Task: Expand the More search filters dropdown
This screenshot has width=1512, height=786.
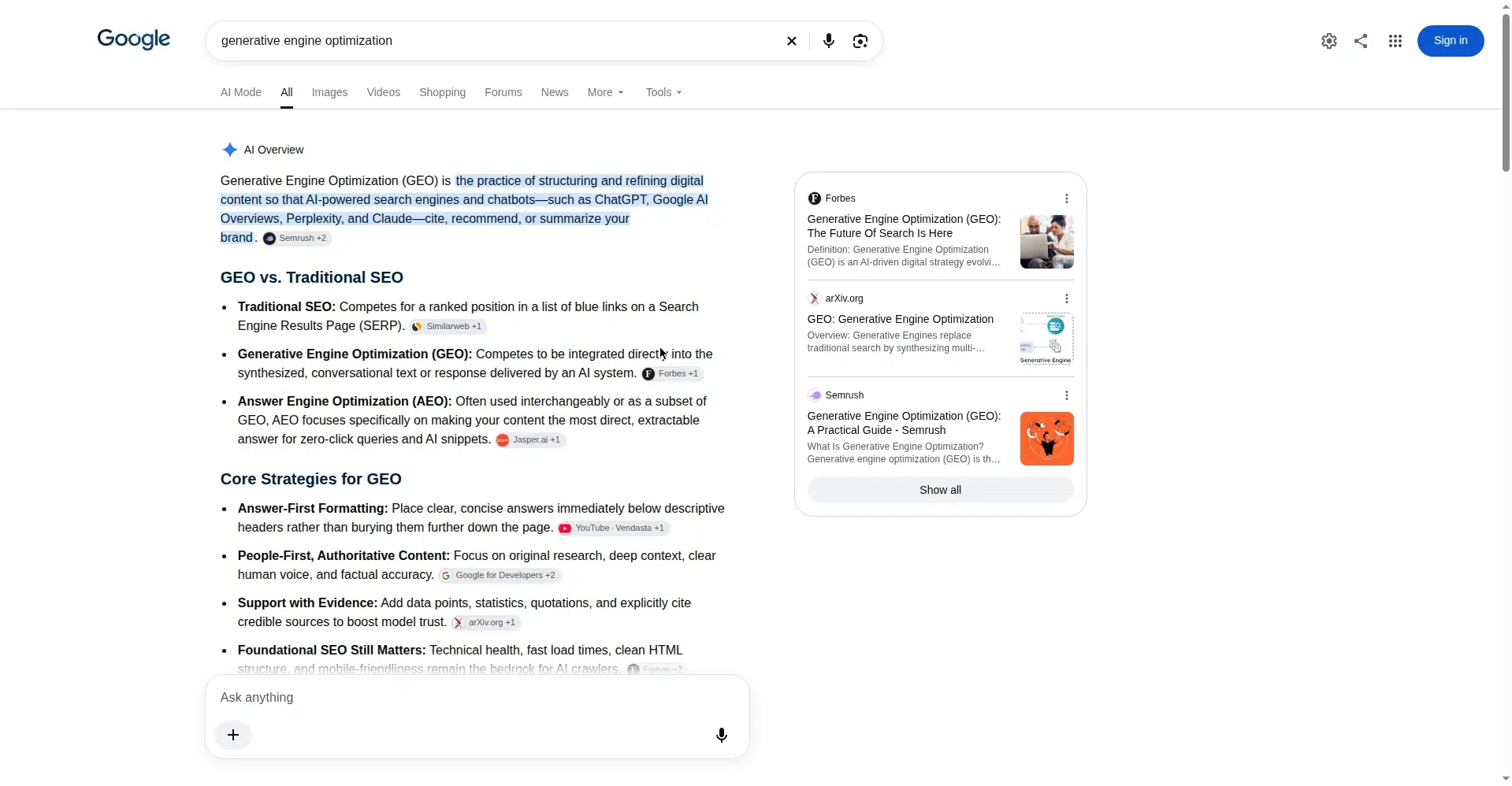Action: (605, 92)
